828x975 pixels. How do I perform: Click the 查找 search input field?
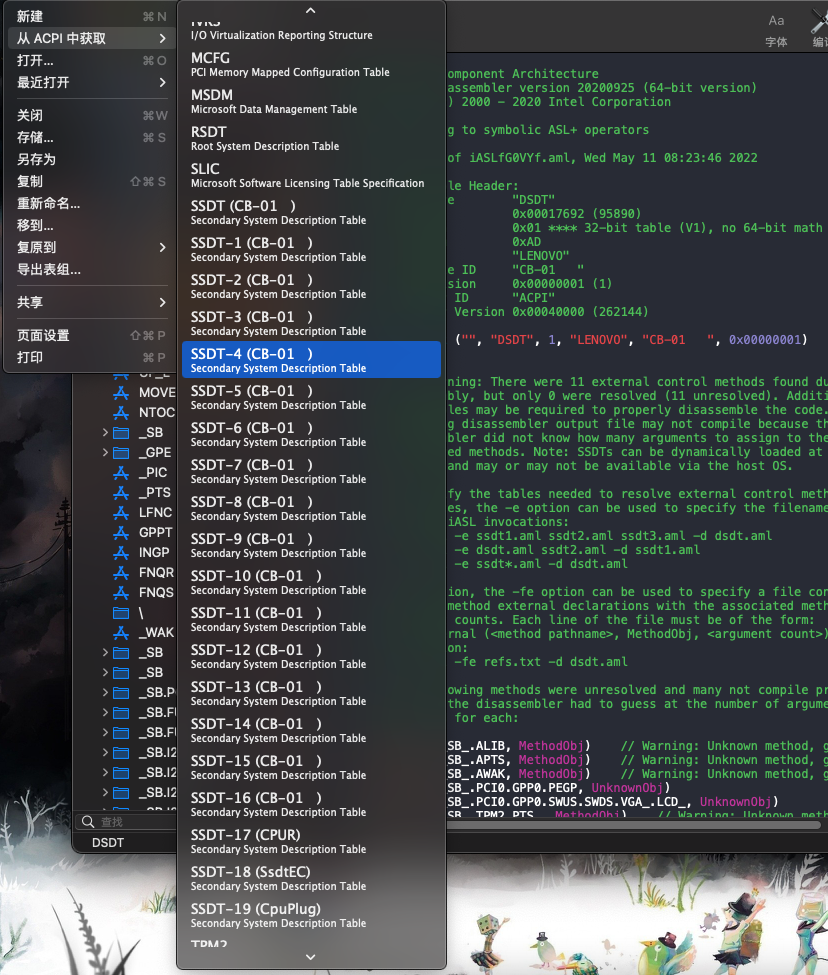[x=130, y=821]
